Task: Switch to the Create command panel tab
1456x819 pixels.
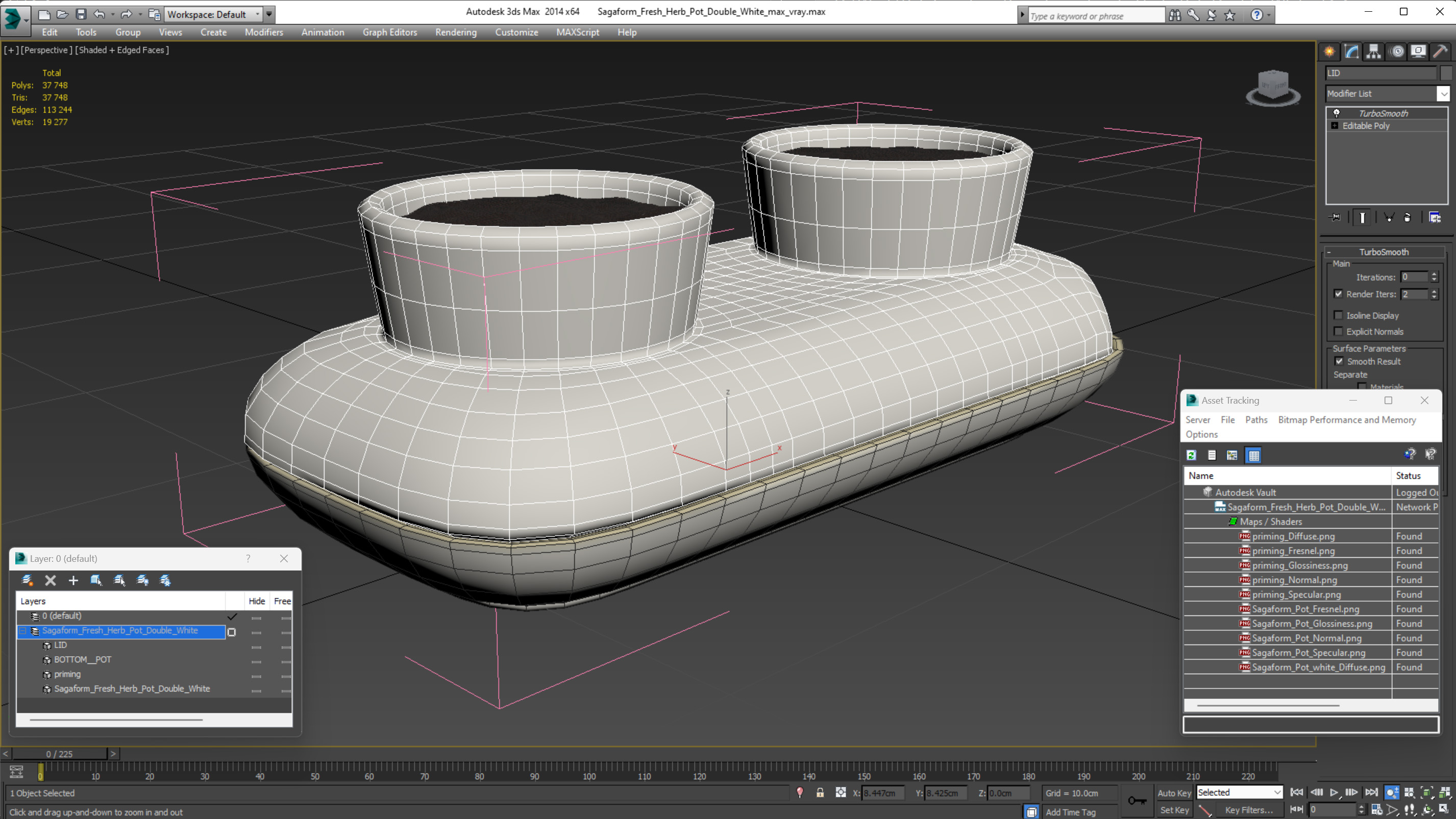Action: (x=1329, y=52)
